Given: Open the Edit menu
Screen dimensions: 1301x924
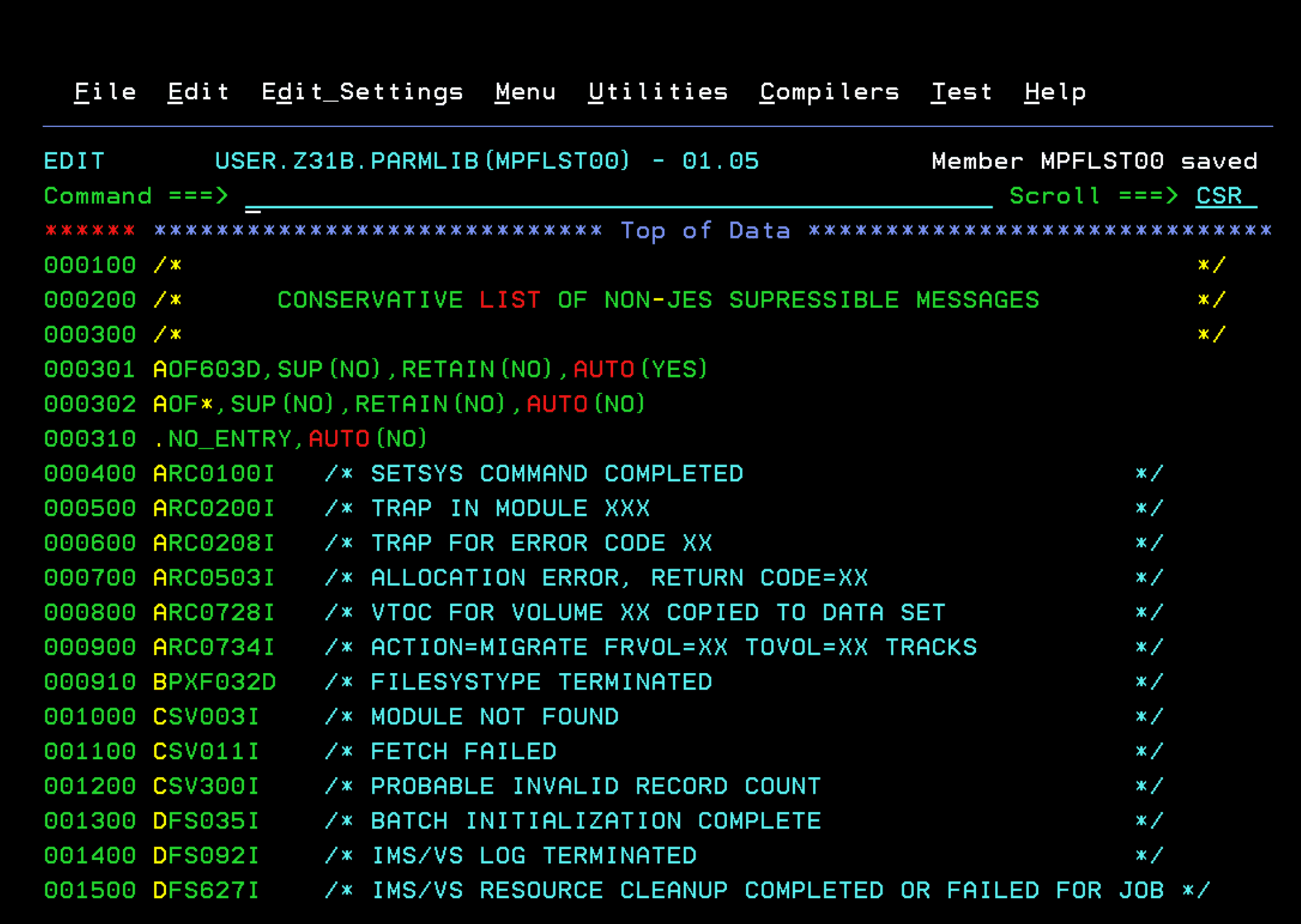Looking at the screenshot, I should pos(198,92).
